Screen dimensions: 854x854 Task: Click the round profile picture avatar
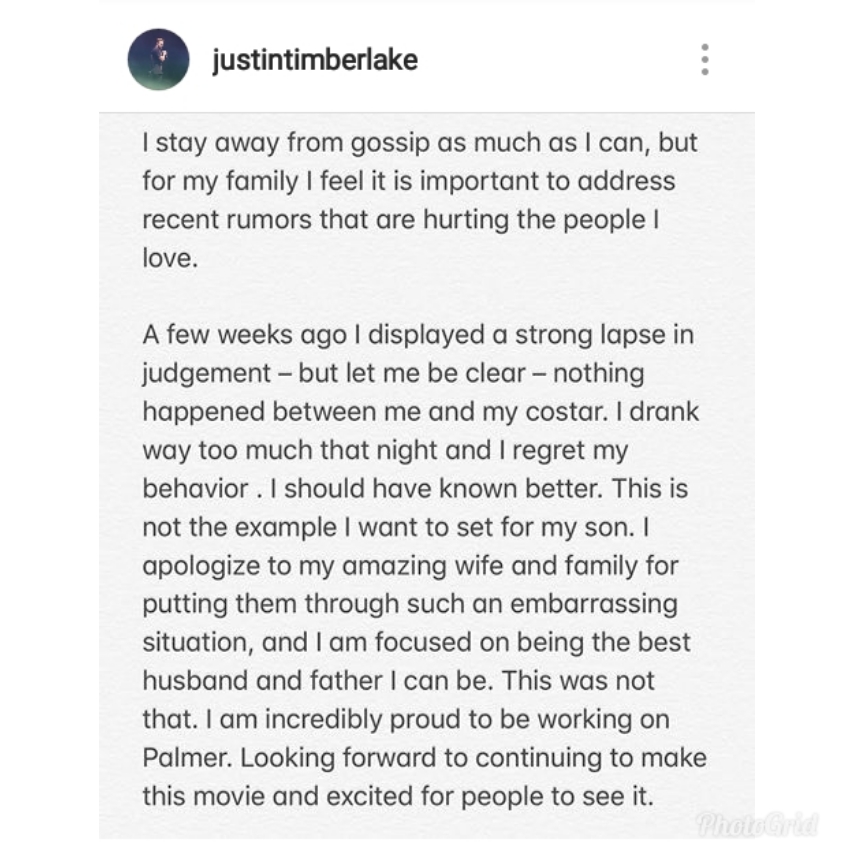click(159, 59)
